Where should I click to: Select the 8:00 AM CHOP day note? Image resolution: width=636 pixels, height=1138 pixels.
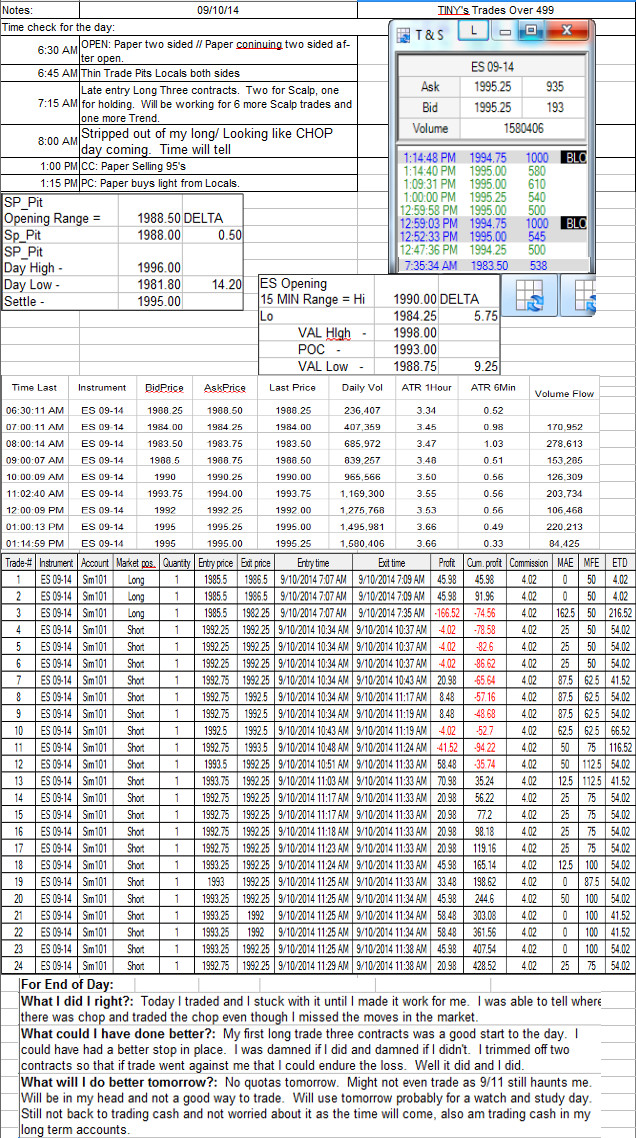click(x=218, y=142)
